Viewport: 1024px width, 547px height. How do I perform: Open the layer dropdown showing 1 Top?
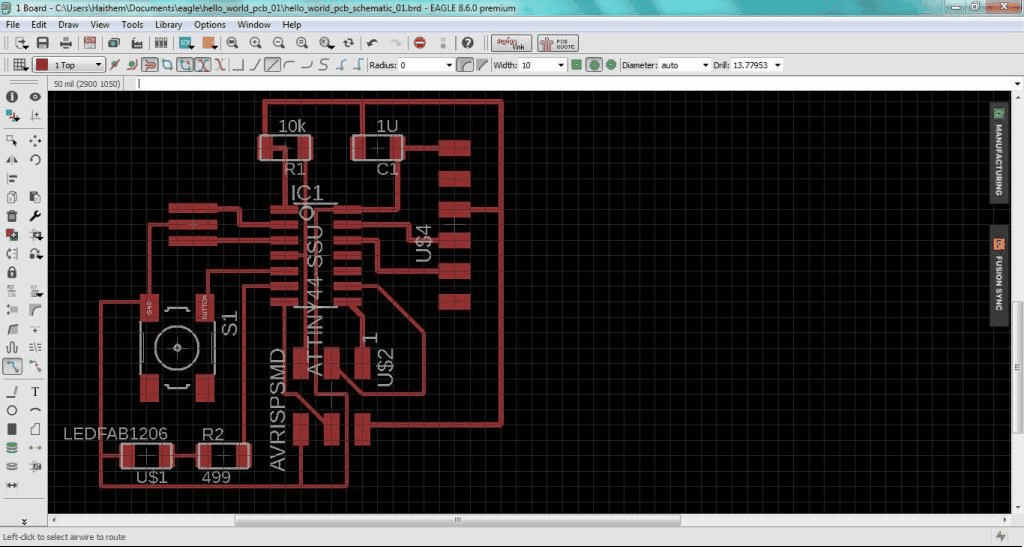coord(69,65)
